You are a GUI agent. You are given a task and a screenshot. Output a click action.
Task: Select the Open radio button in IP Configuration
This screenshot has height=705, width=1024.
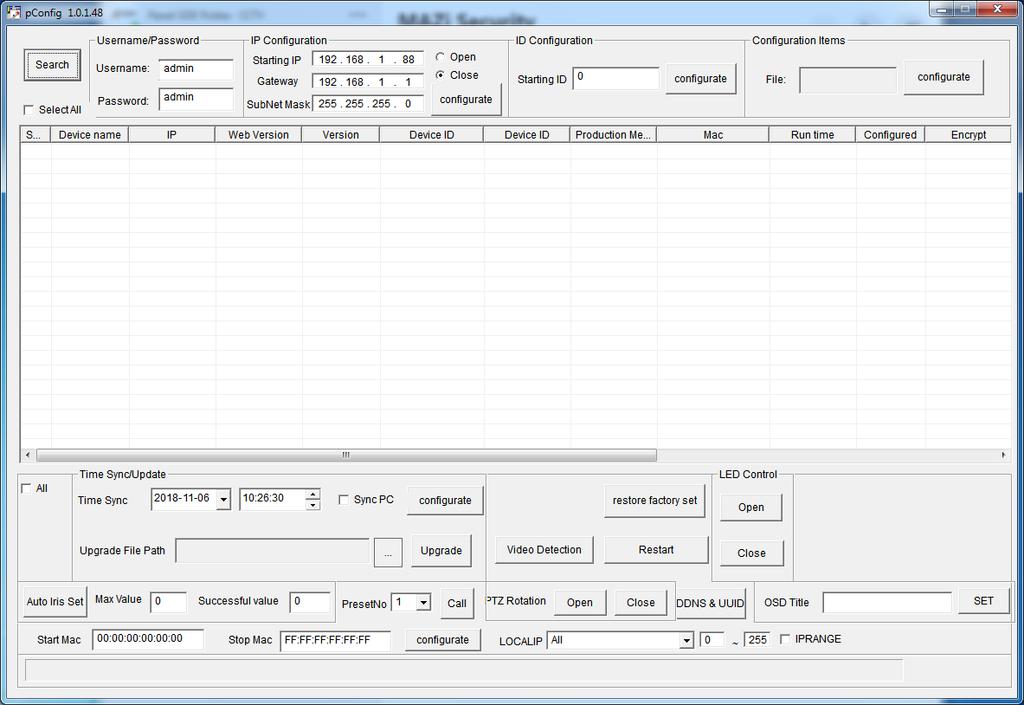tap(440, 57)
